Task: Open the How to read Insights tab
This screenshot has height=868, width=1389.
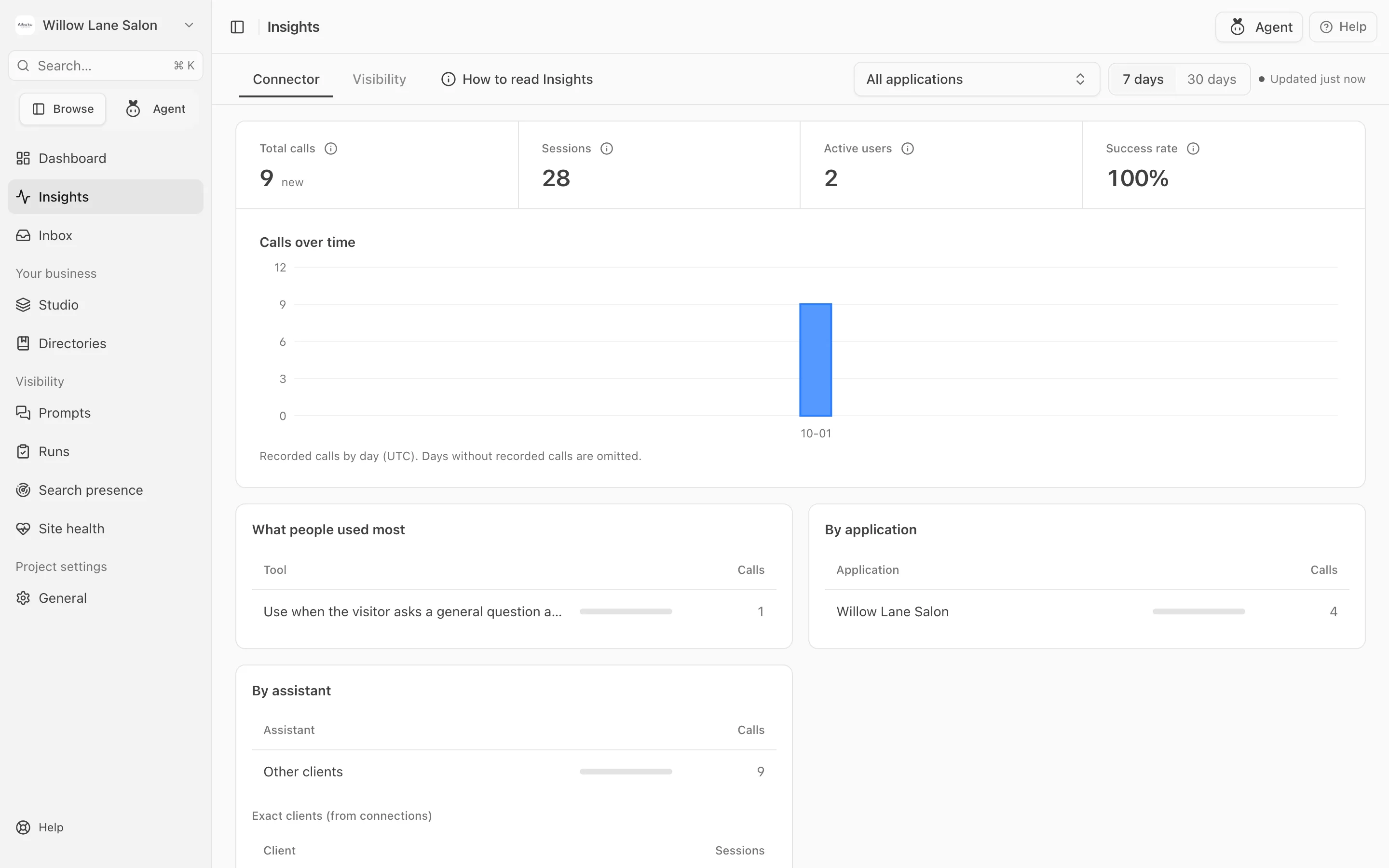Action: [517, 79]
